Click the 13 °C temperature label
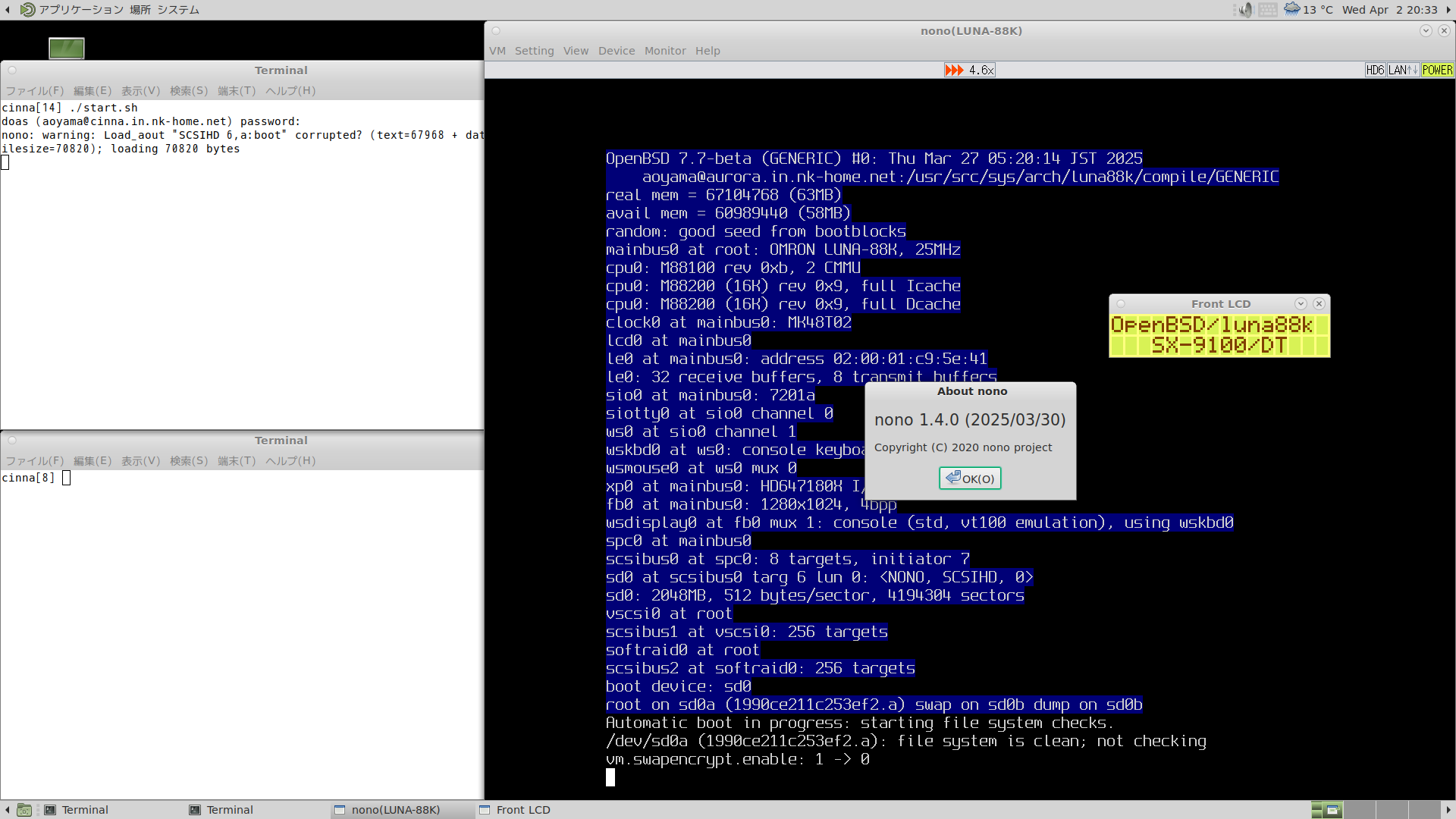The image size is (1456, 819). tap(1318, 10)
